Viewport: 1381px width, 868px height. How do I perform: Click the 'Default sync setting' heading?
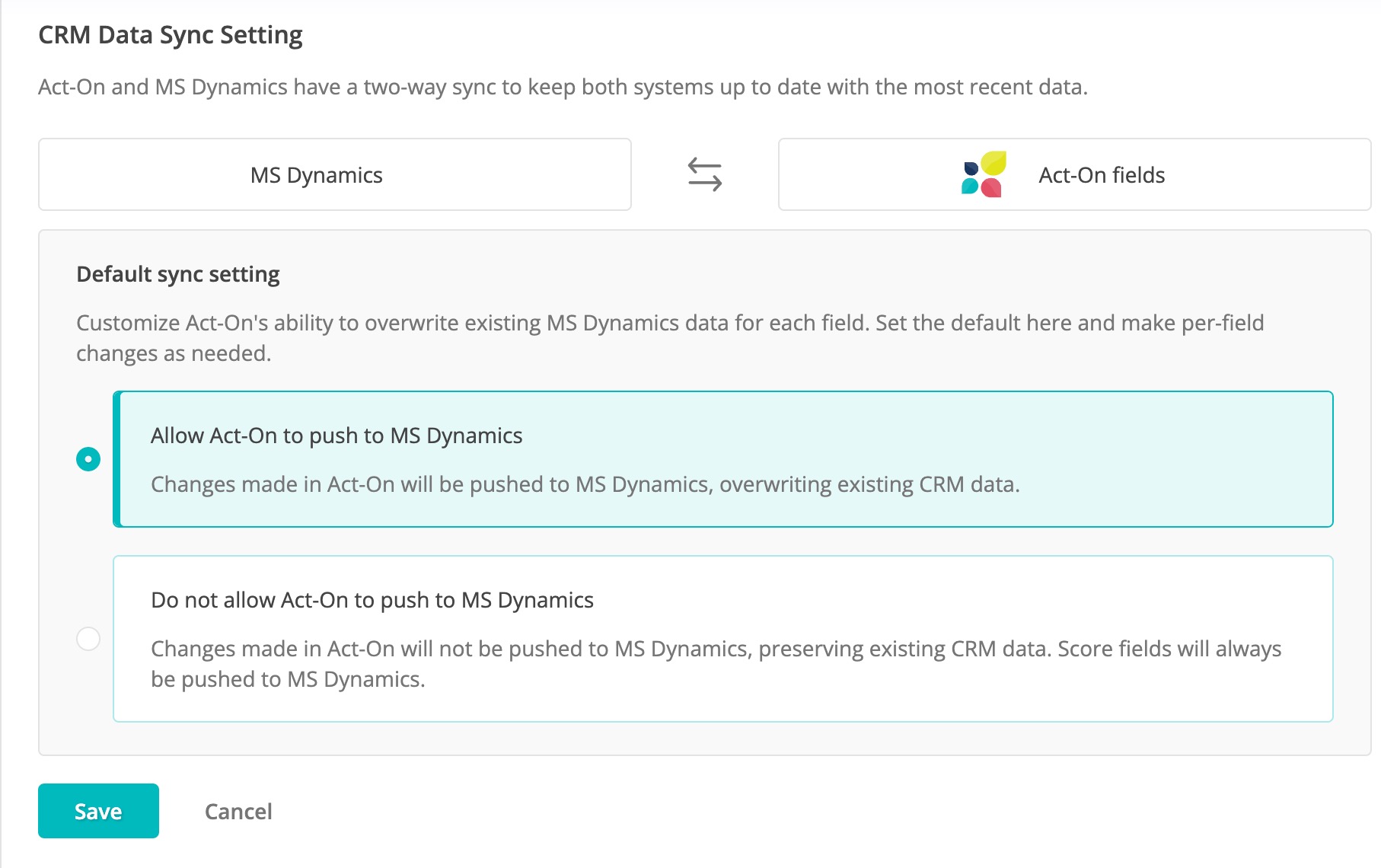[178, 274]
